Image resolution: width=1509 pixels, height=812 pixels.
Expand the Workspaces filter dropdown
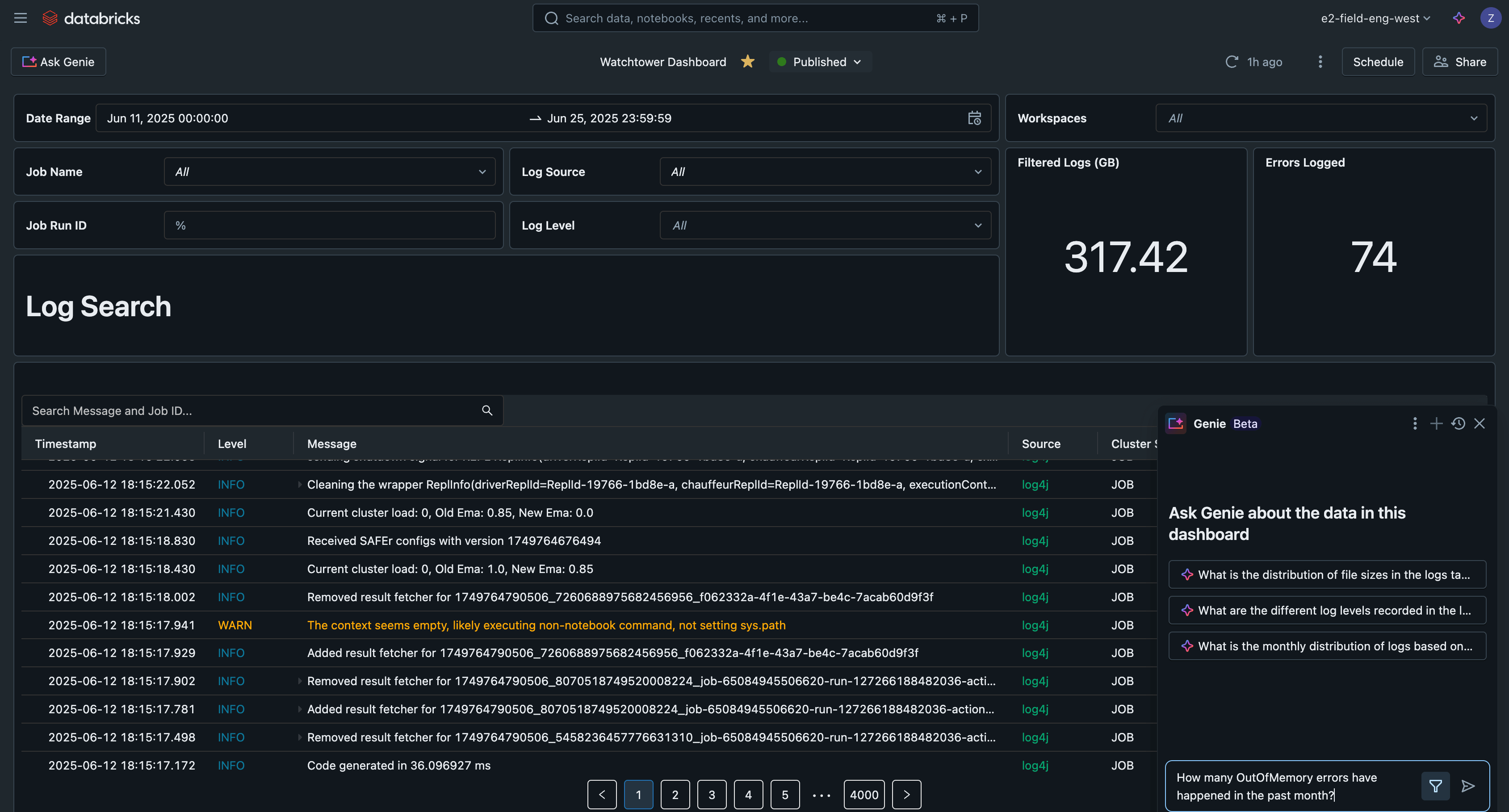coord(1320,118)
